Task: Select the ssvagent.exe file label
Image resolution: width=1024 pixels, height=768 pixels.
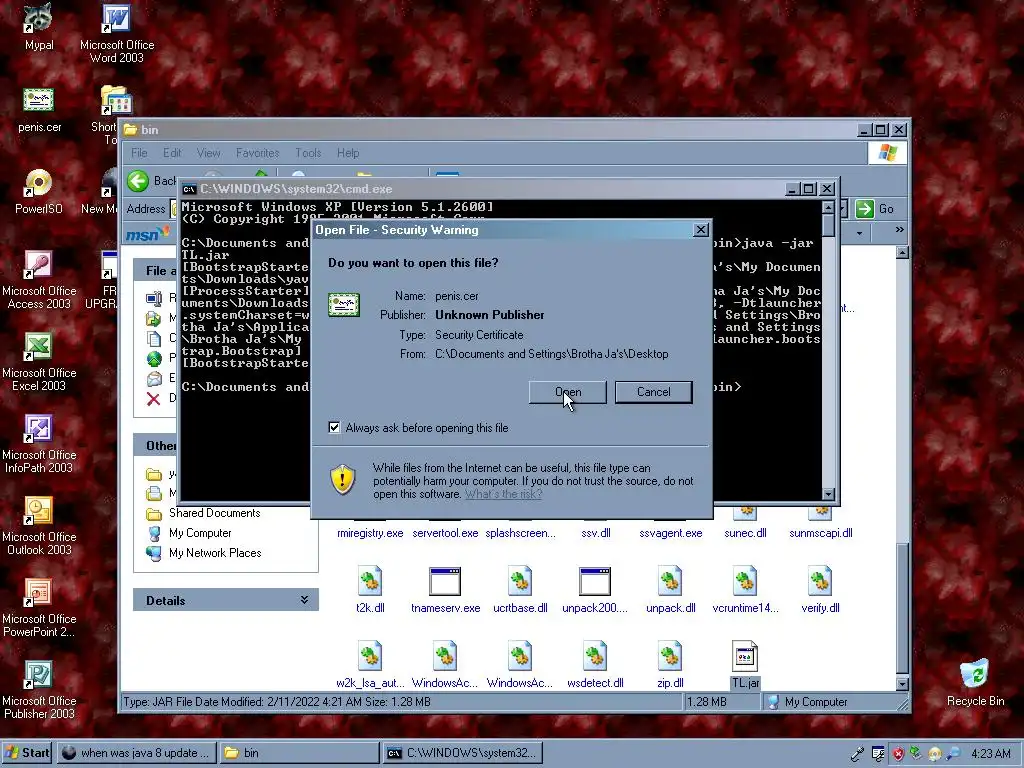Action: point(671,533)
